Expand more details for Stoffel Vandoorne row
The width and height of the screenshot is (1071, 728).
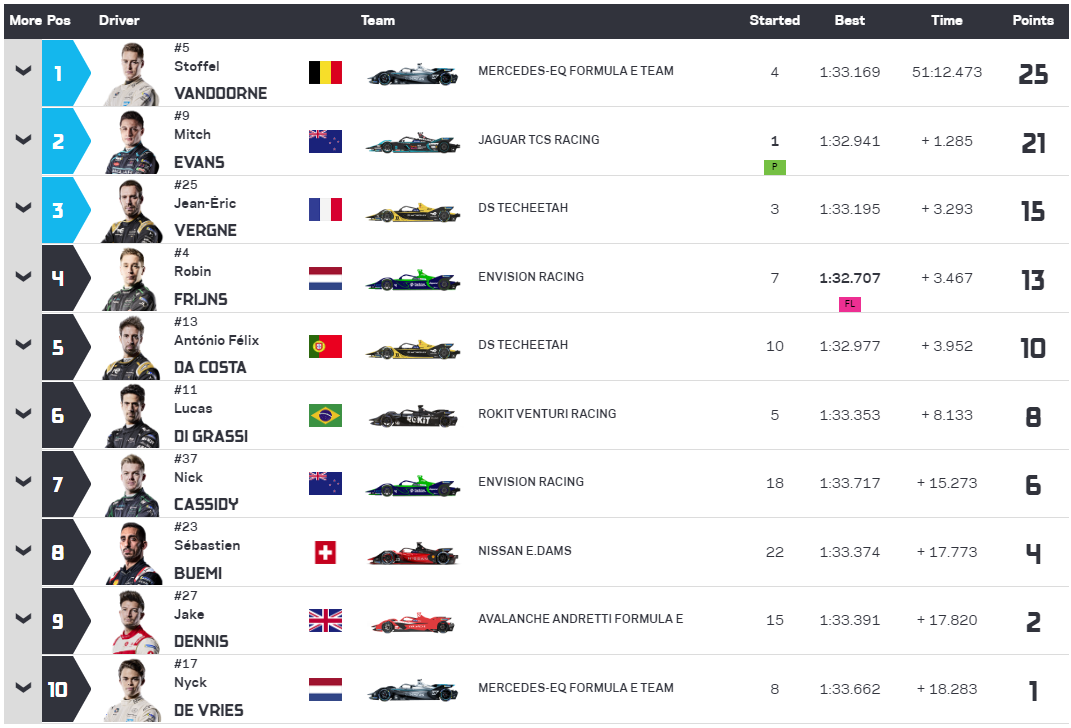(x=23, y=70)
